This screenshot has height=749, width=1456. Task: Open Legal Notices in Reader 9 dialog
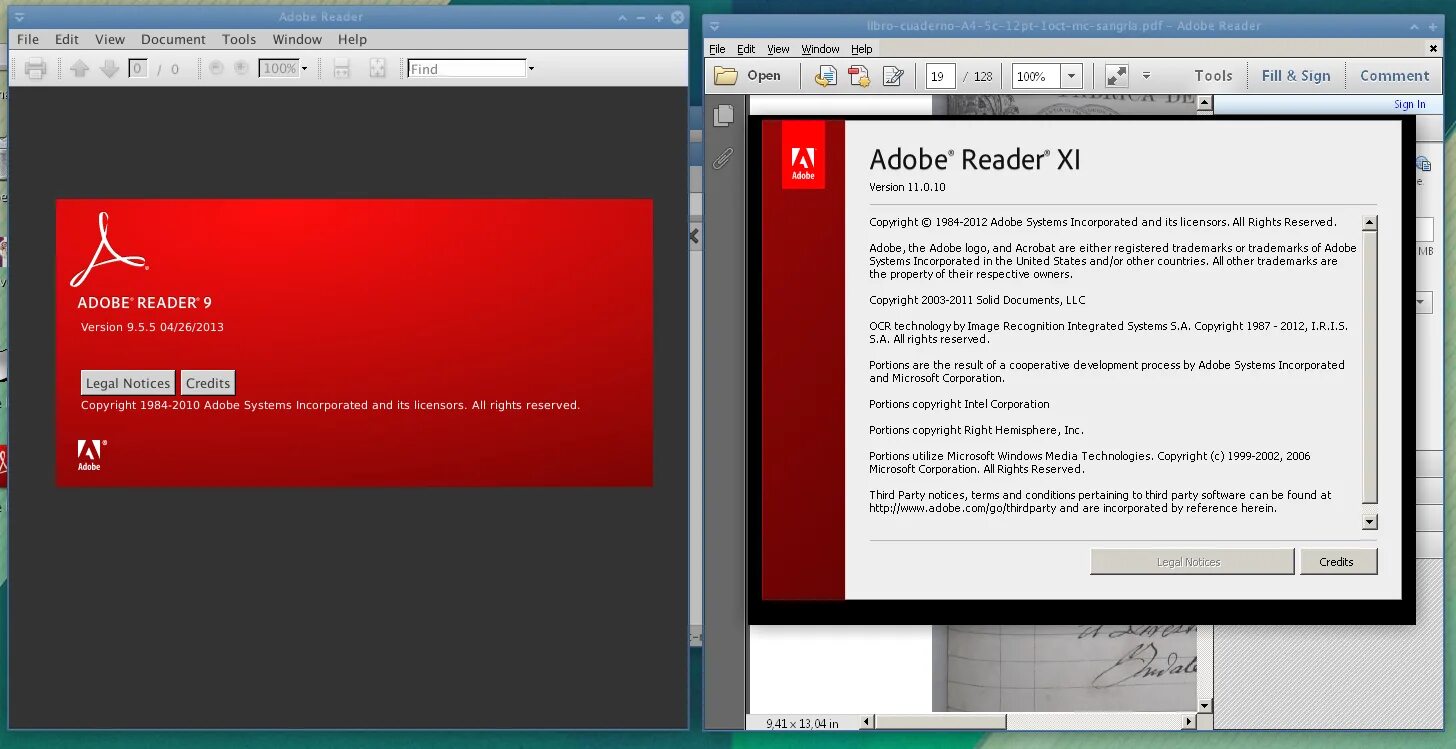coord(128,383)
